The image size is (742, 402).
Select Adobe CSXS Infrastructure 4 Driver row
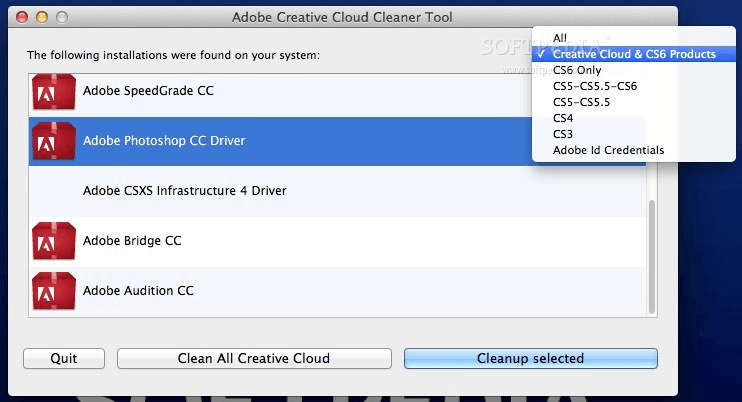(x=184, y=191)
